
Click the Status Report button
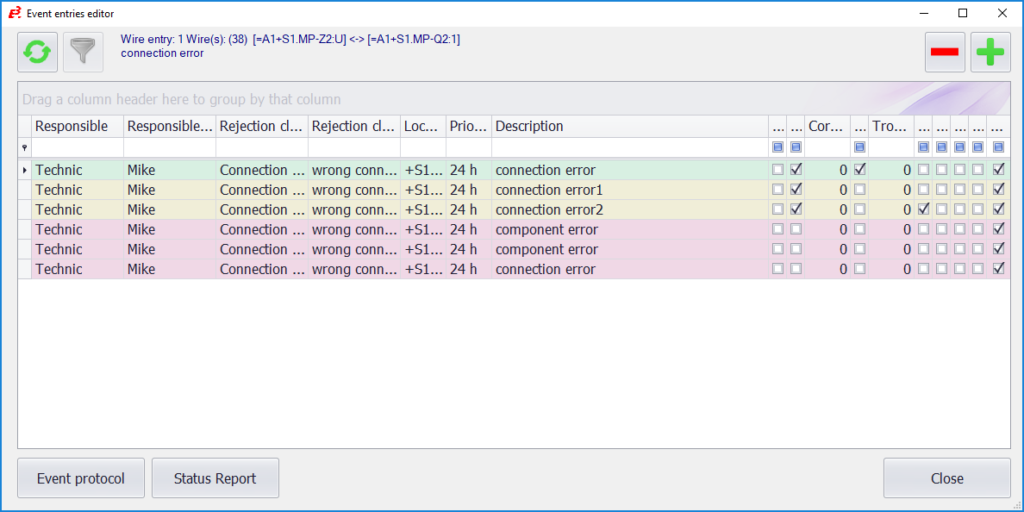point(215,478)
